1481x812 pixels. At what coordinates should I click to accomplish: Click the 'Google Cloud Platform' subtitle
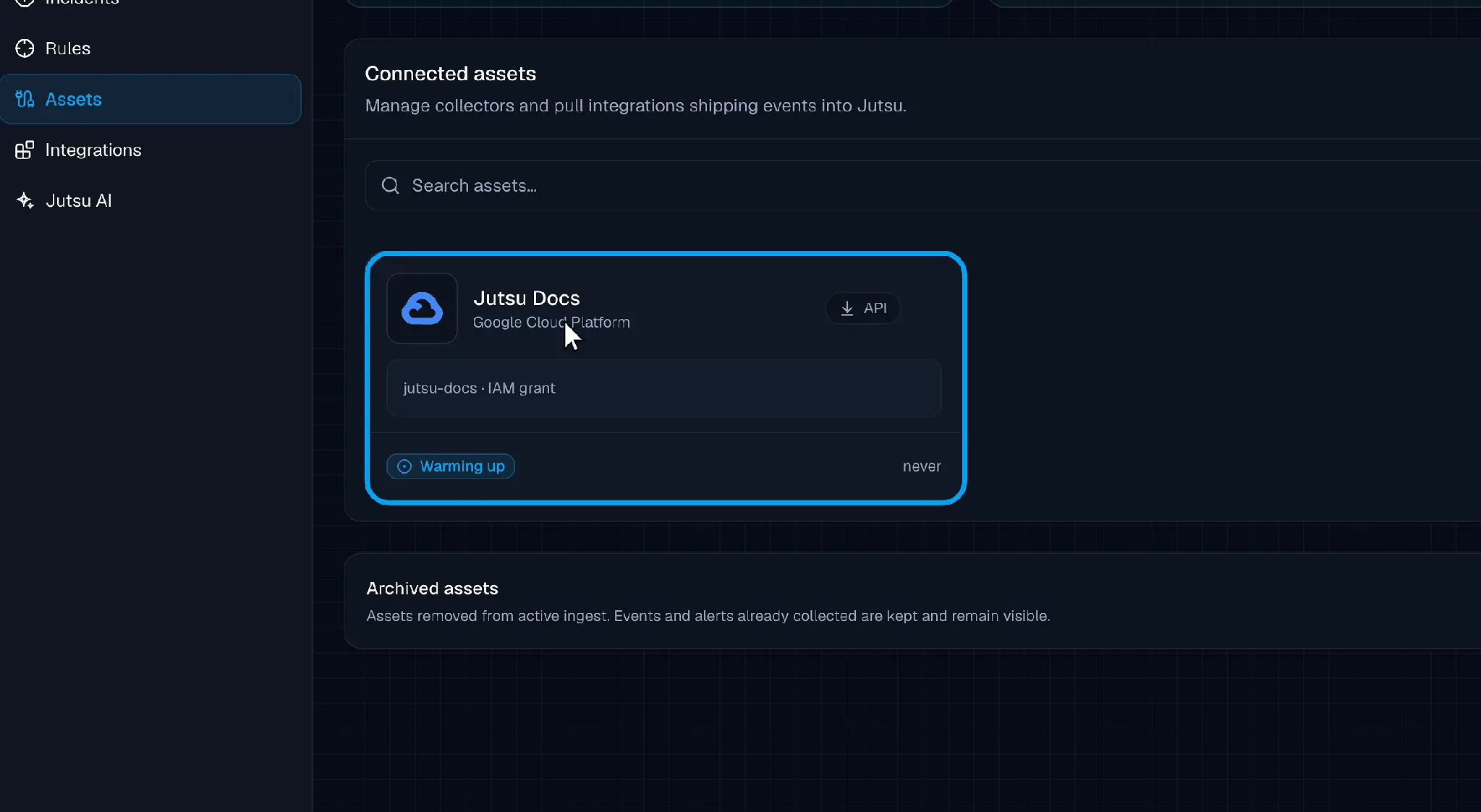(x=551, y=322)
